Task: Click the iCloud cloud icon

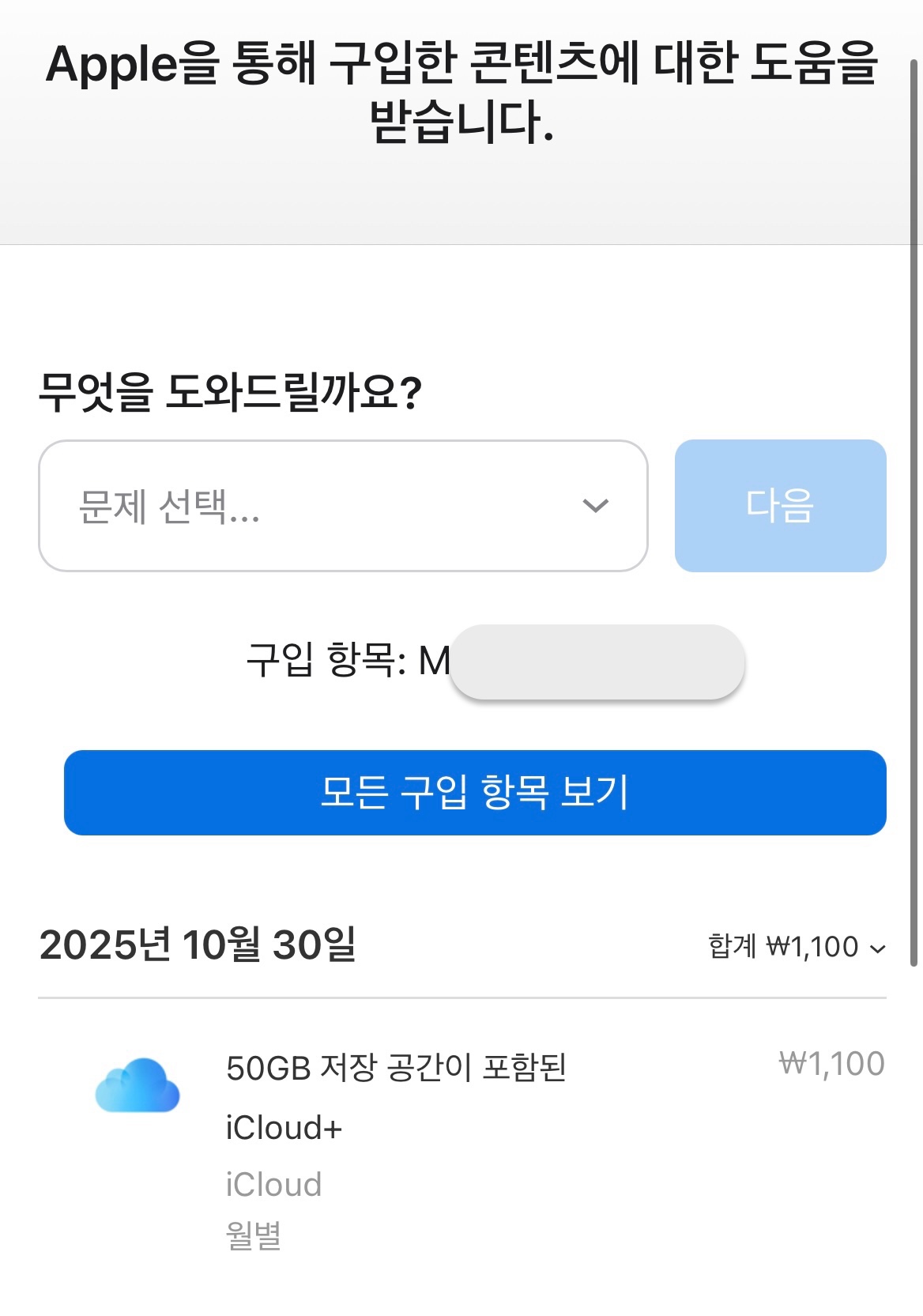Action: (x=138, y=1085)
